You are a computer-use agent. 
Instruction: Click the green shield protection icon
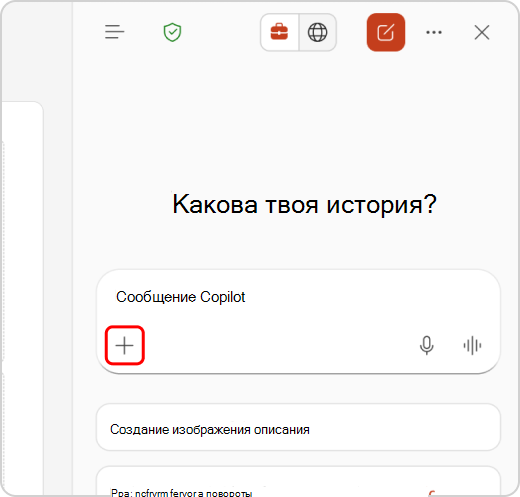pos(172,32)
